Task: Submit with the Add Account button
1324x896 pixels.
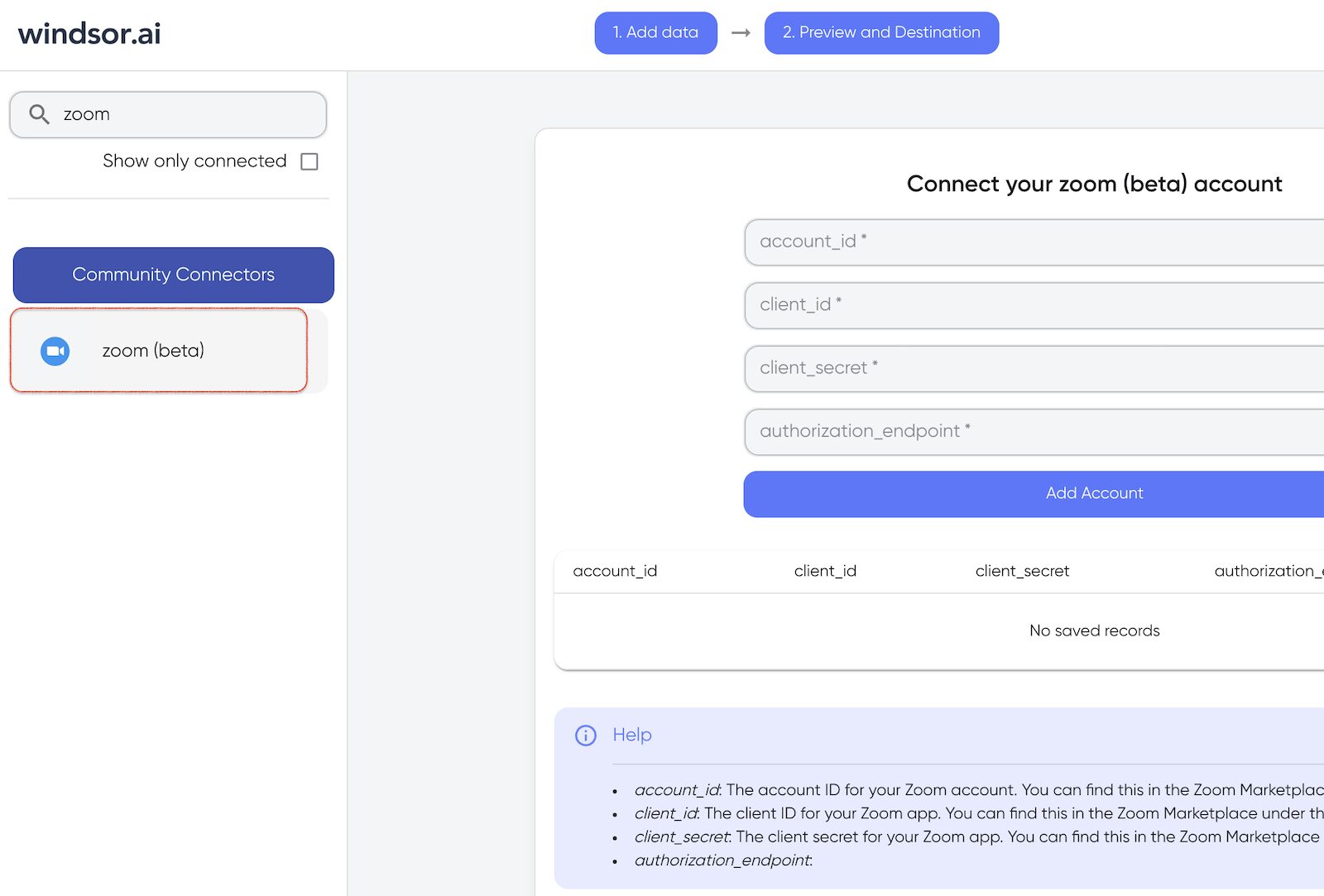Action: [1034, 494]
